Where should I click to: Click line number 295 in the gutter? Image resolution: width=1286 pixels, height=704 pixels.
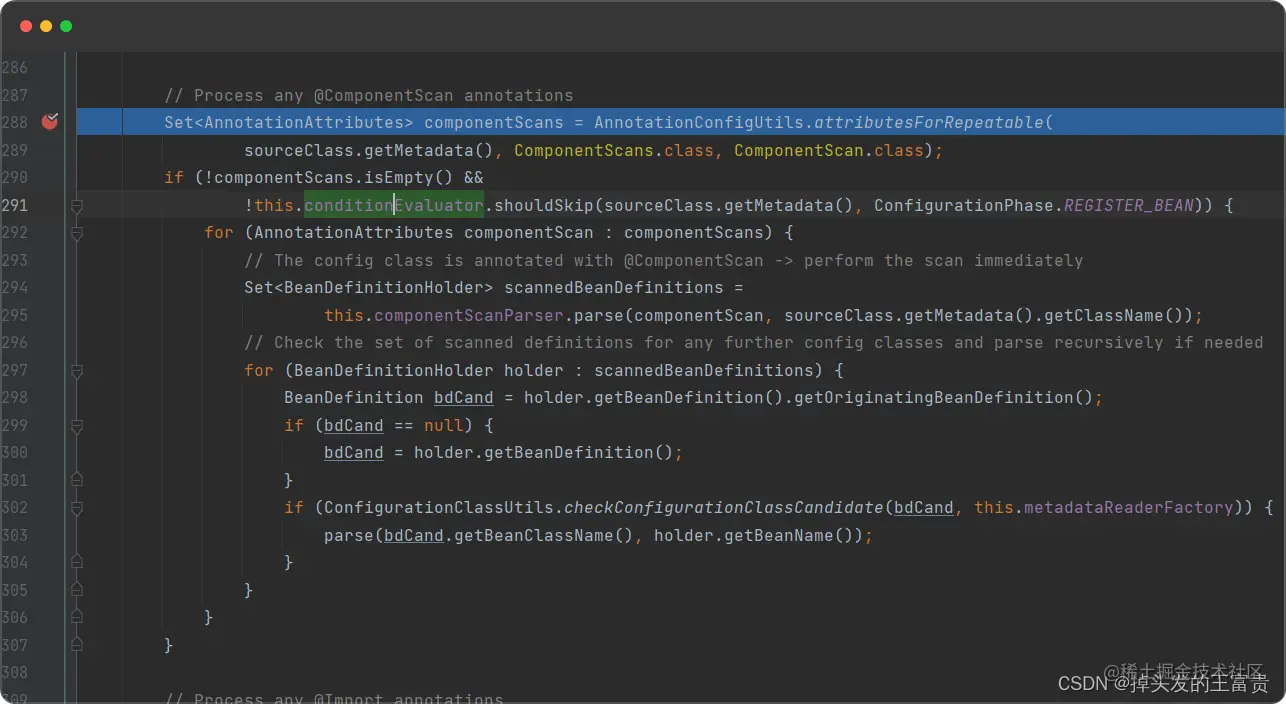point(15,316)
